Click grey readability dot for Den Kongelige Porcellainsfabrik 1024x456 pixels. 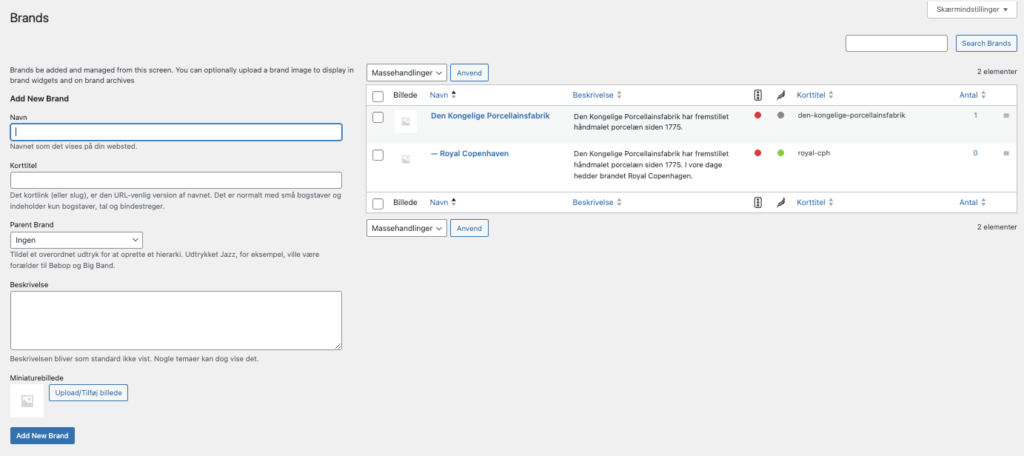point(780,116)
